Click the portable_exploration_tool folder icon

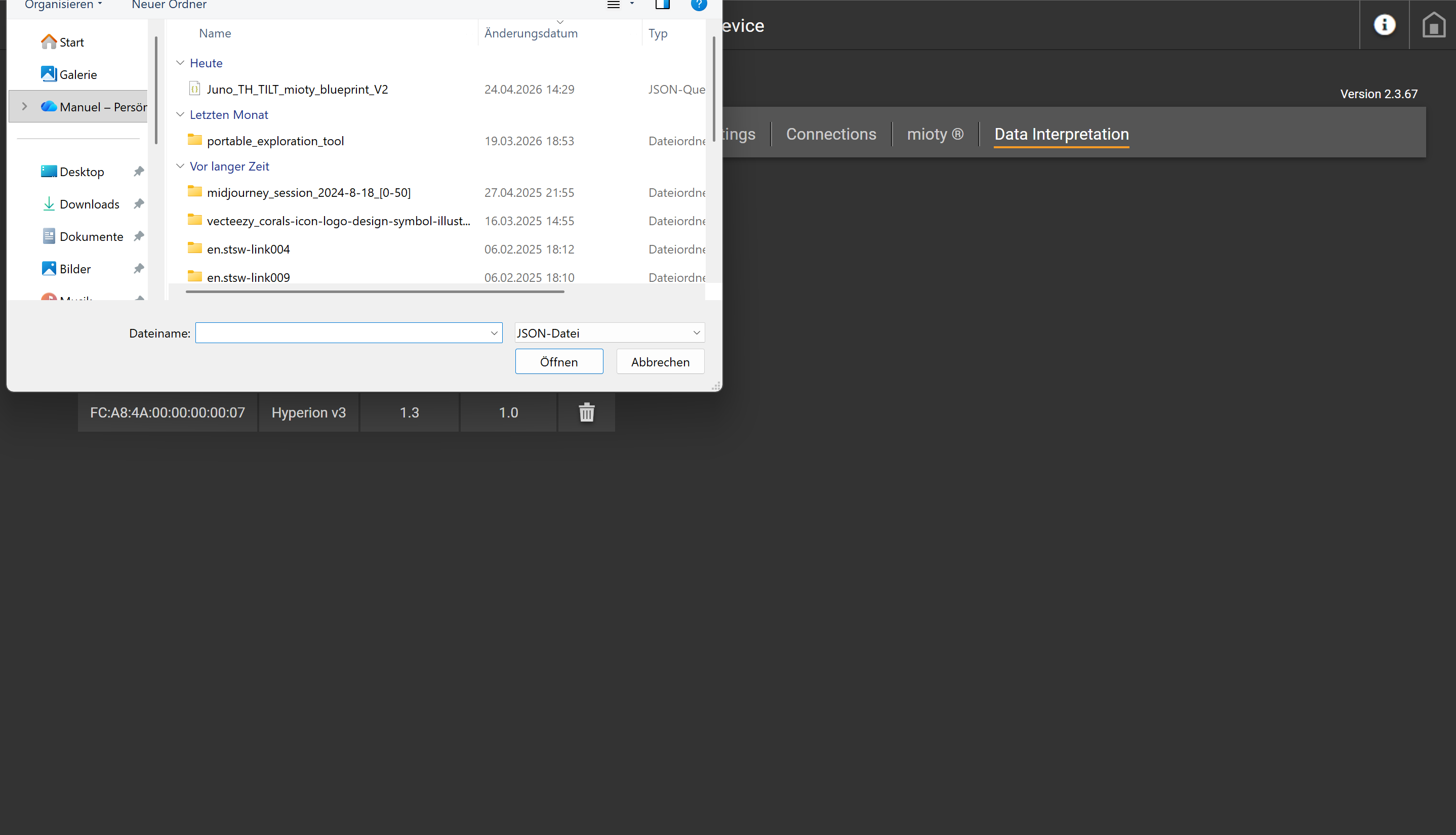click(195, 140)
